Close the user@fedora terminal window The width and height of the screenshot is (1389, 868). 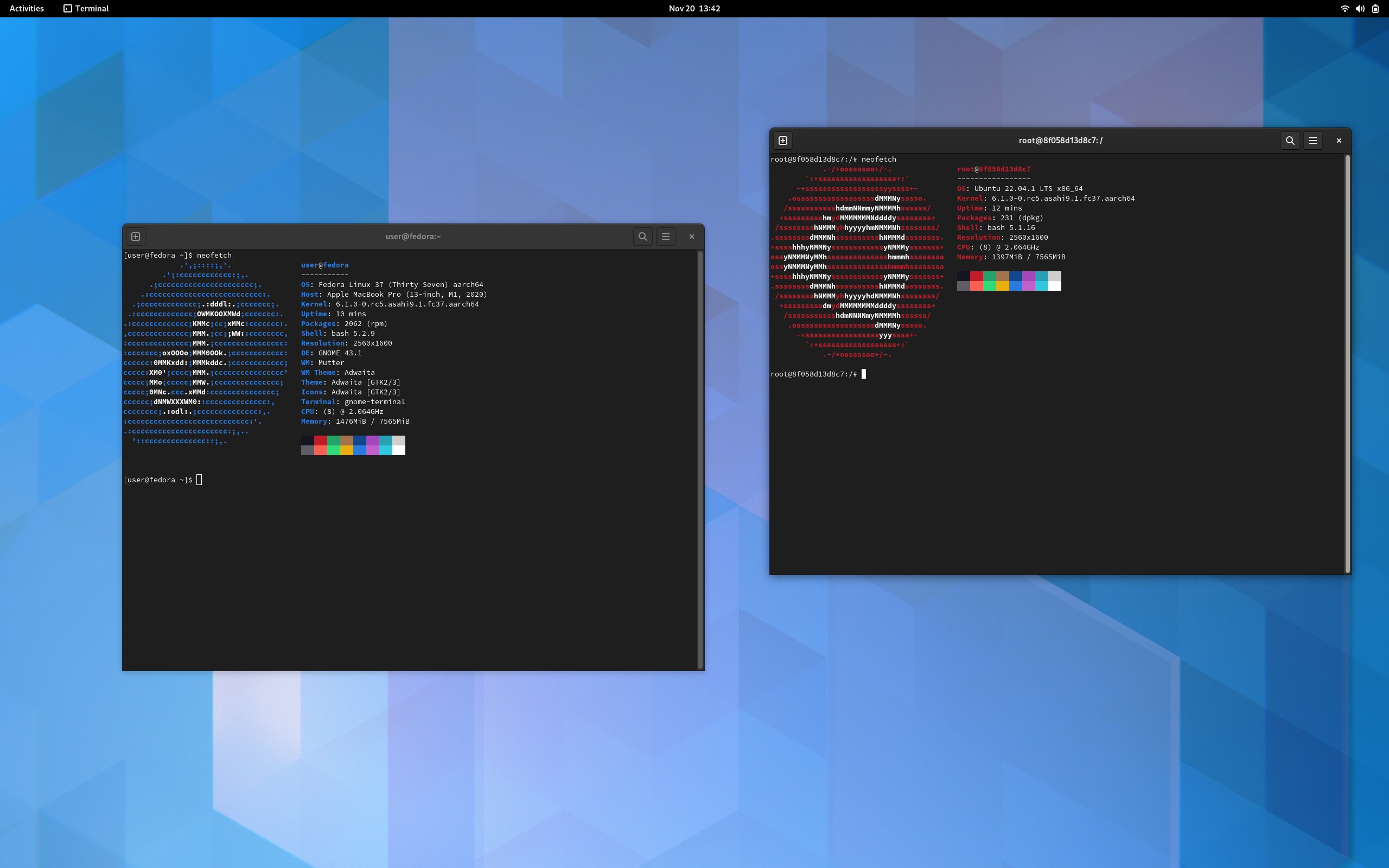[692, 237]
